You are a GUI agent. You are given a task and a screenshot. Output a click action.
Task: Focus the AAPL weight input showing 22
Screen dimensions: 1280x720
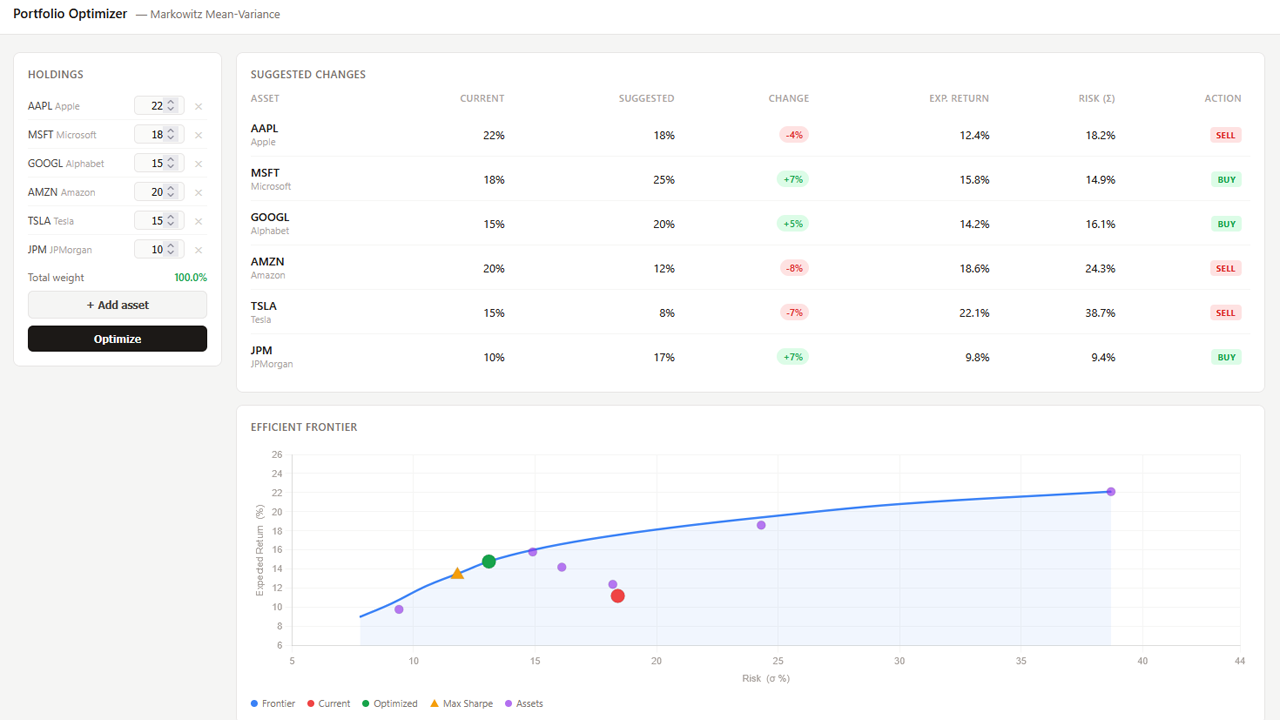click(158, 106)
